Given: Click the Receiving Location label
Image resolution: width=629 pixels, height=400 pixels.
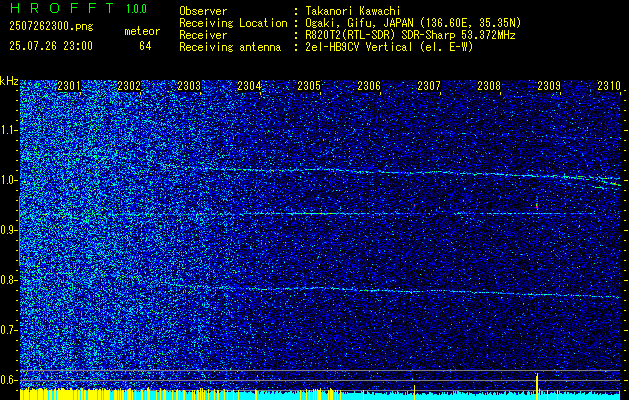Looking at the screenshot, I should tap(233, 23).
